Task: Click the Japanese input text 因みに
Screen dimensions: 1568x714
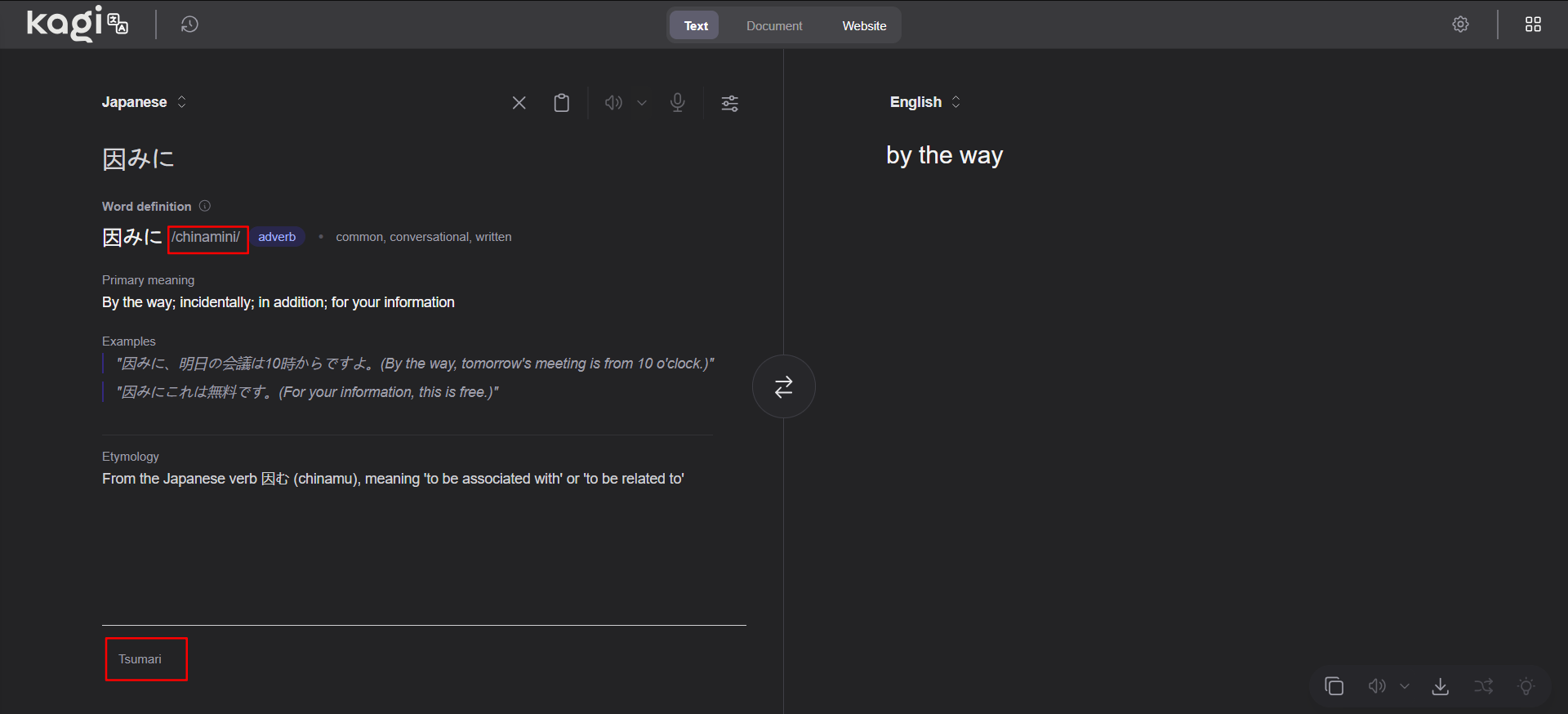Action: [x=139, y=158]
